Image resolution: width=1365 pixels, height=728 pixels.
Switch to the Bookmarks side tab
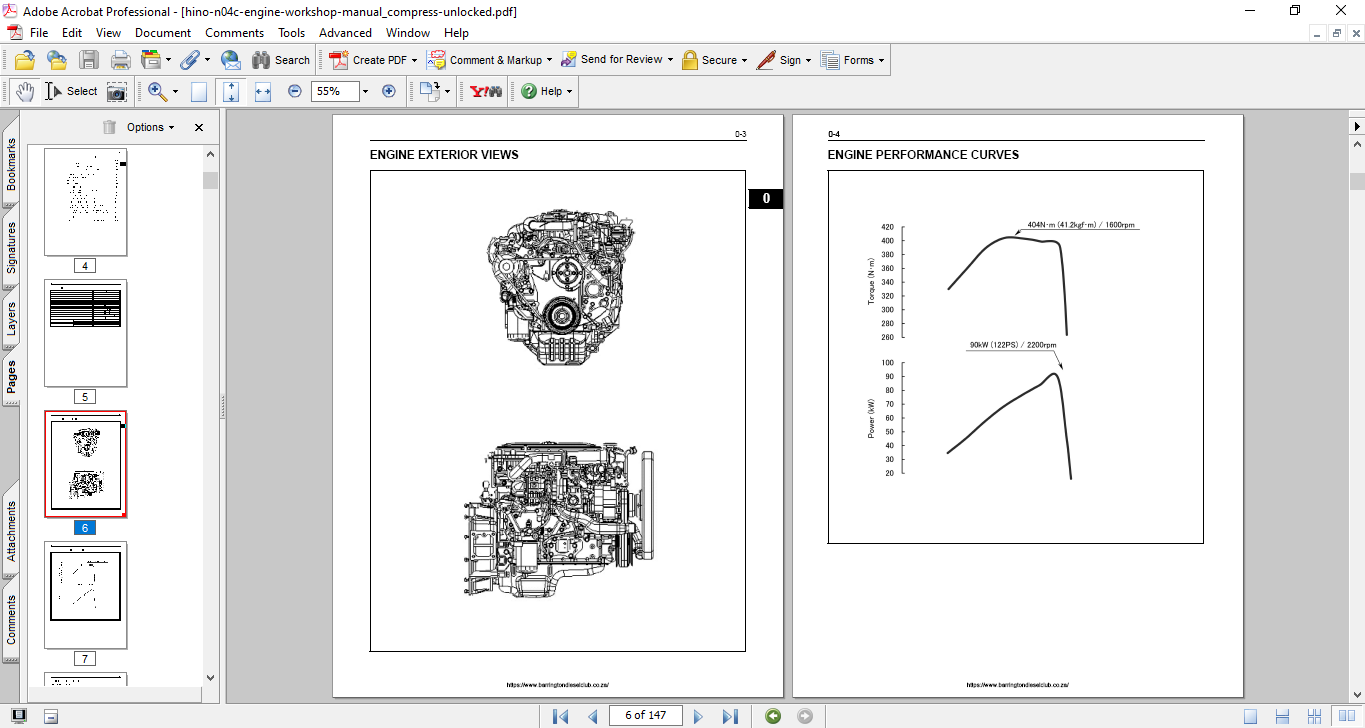pos(11,164)
